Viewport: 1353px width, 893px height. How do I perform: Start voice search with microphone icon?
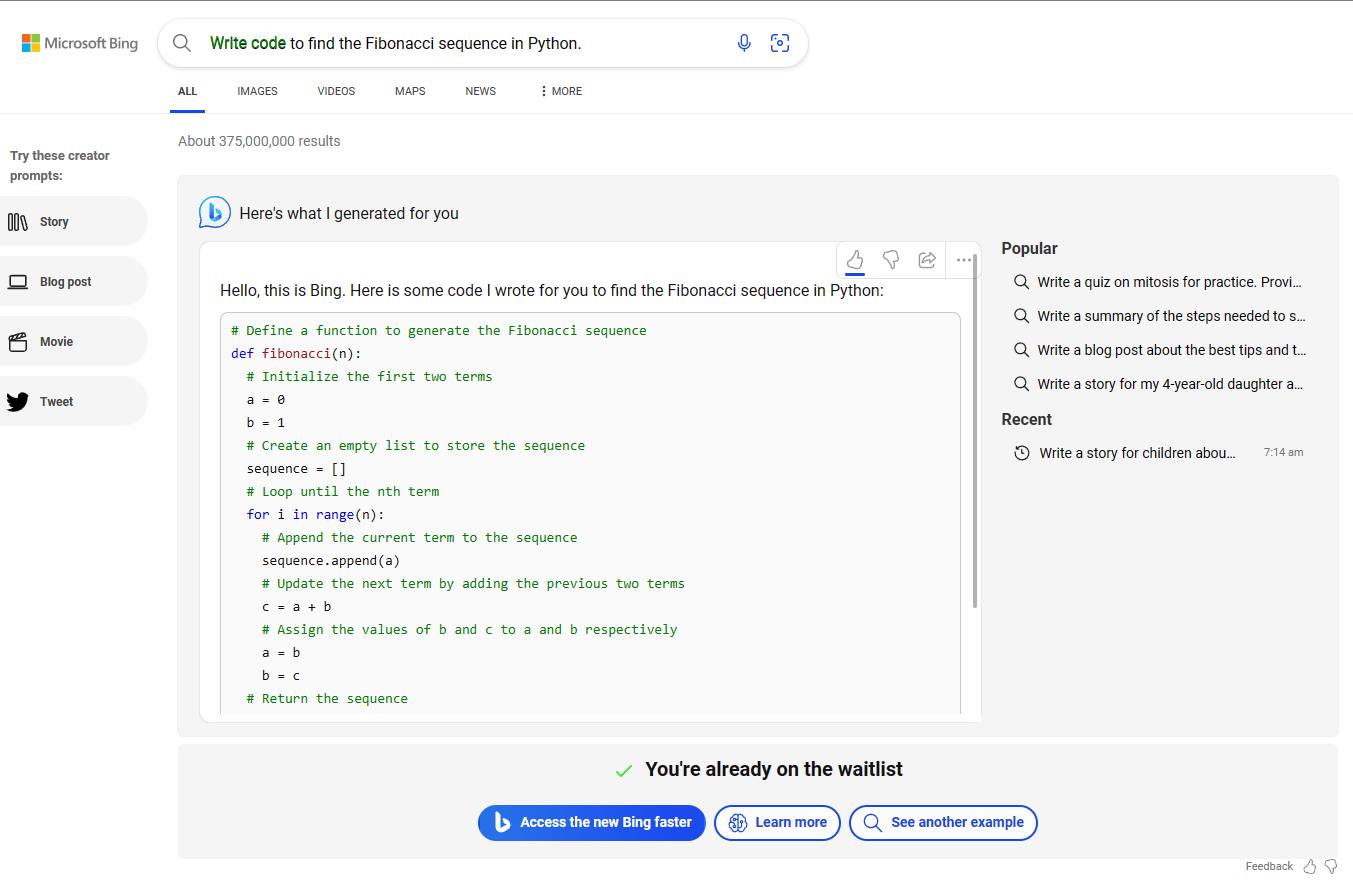(x=744, y=43)
